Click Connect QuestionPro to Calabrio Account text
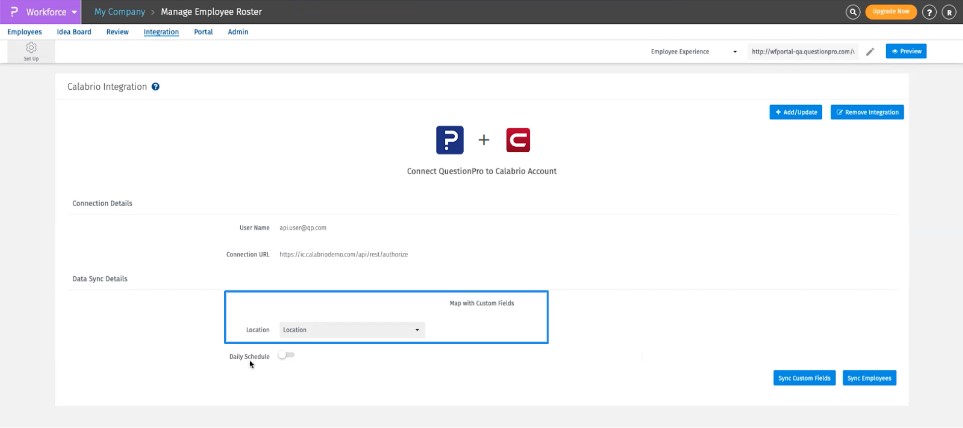Screen dimensions: 963x428 [482, 171]
